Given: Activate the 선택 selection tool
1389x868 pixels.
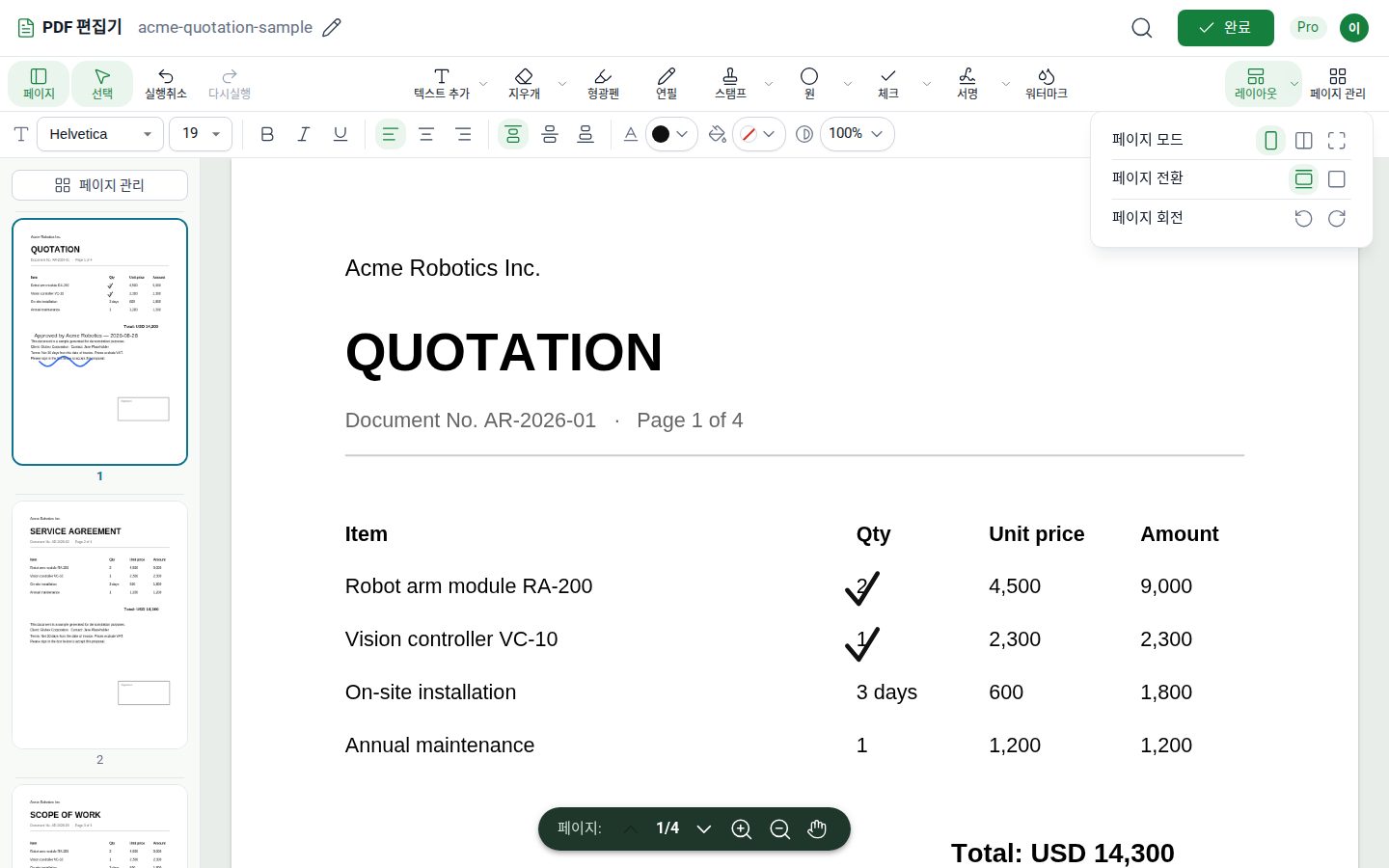Looking at the screenshot, I should pos(102,84).
